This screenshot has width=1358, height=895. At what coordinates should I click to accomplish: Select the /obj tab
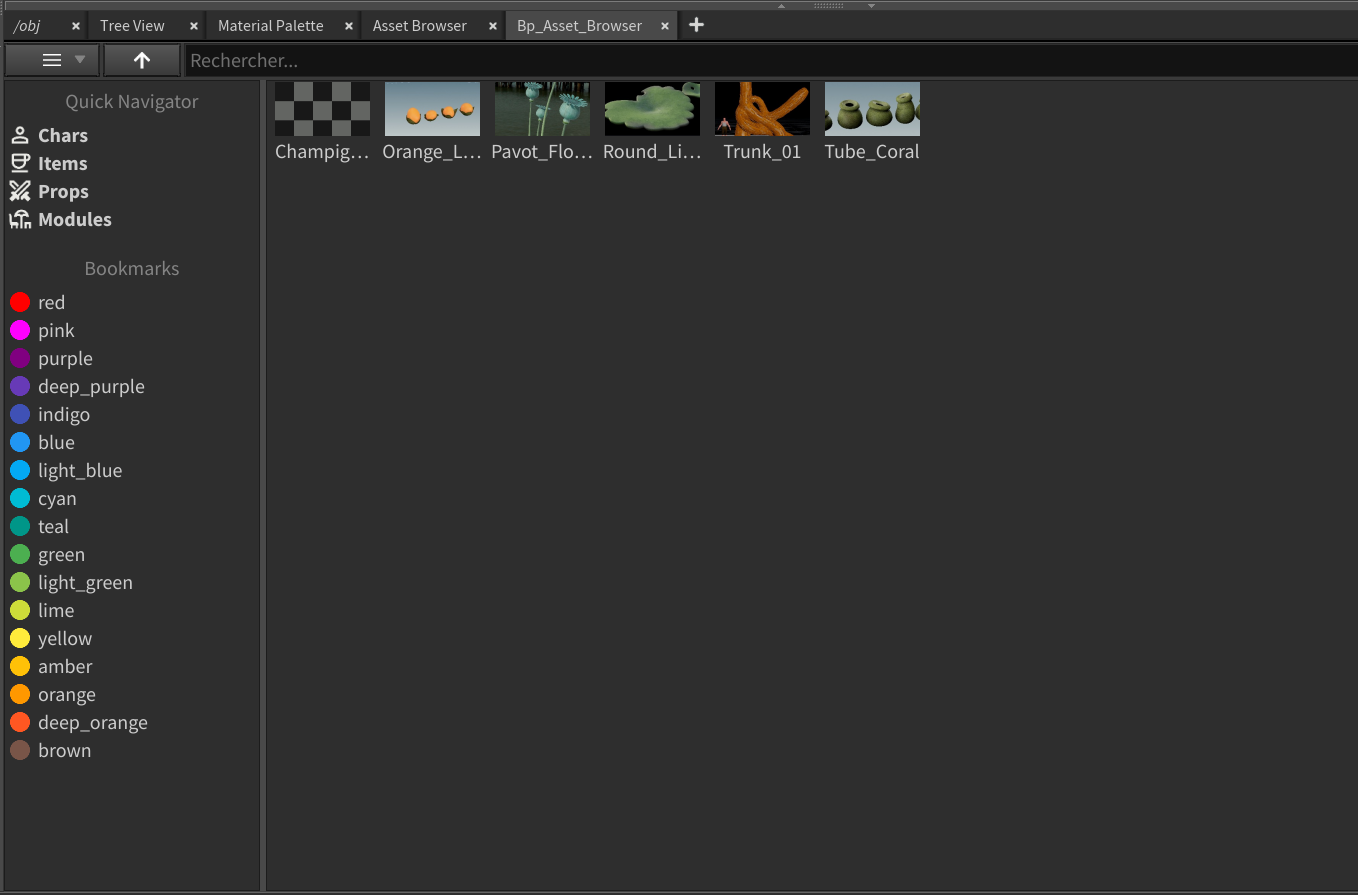27,26
